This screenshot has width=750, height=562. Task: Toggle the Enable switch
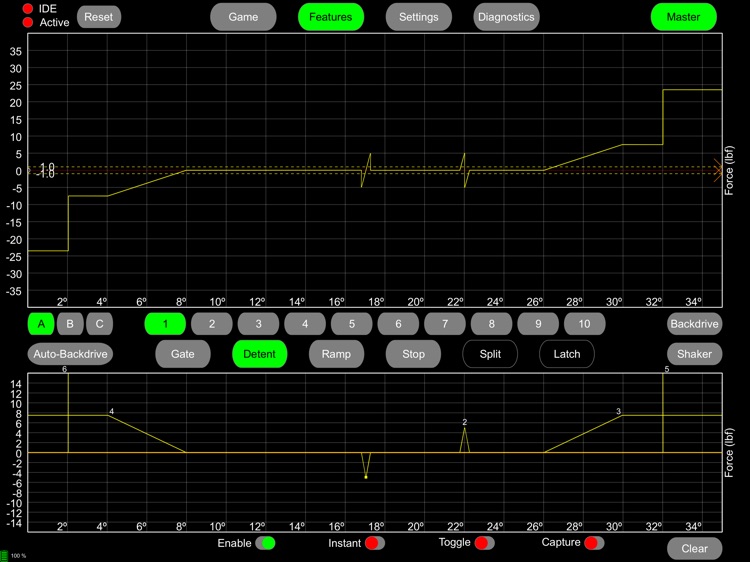pyautogui.click(x=265, y=543)
